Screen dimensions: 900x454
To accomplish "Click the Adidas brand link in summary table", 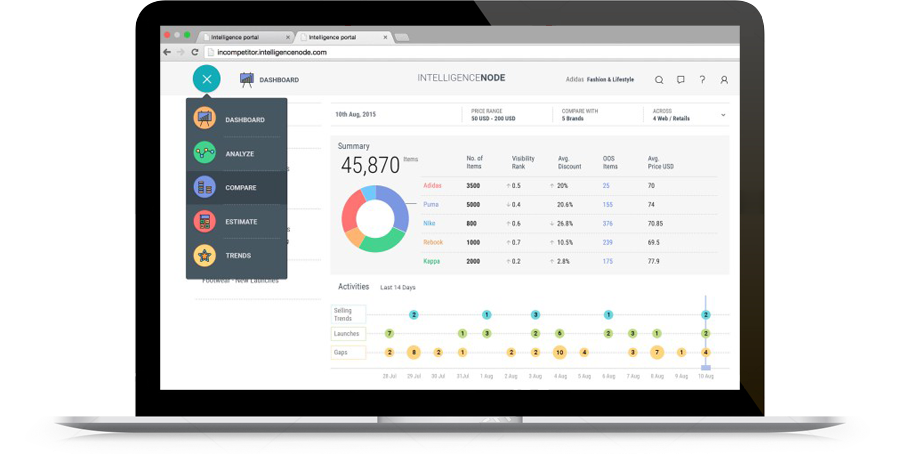I will 432,186.
